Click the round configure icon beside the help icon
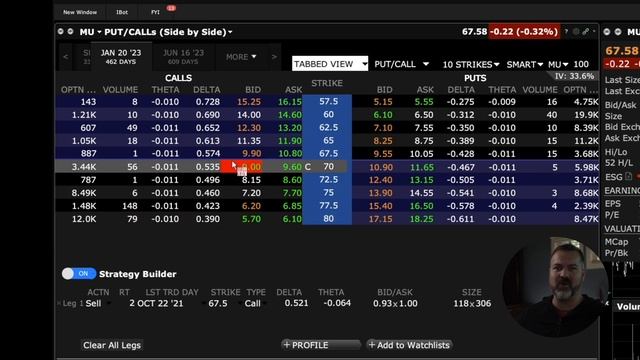The width and height of the screenshot is (640, 360). coord(576,31)
